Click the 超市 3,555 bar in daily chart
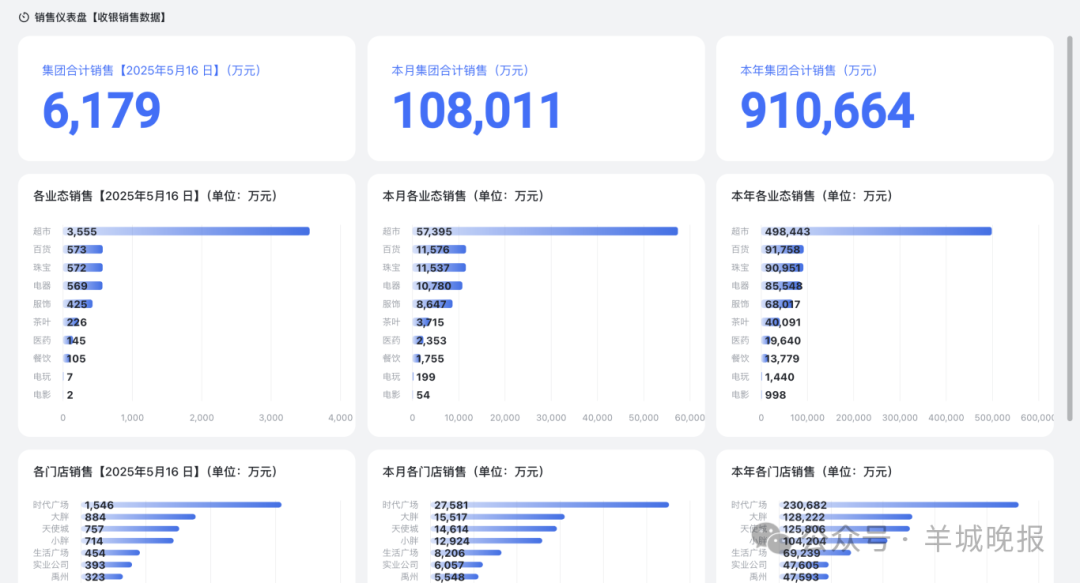 click(x=186, y=231)
